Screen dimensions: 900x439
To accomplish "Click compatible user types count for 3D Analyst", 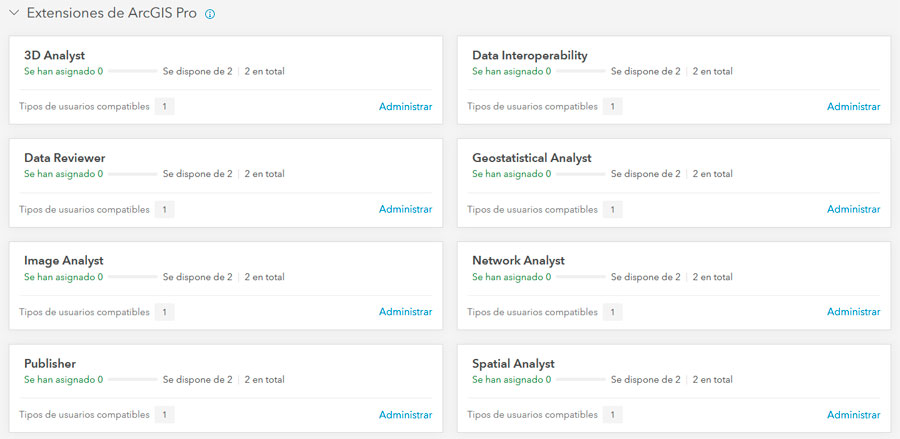I will [x=164, y=107].
